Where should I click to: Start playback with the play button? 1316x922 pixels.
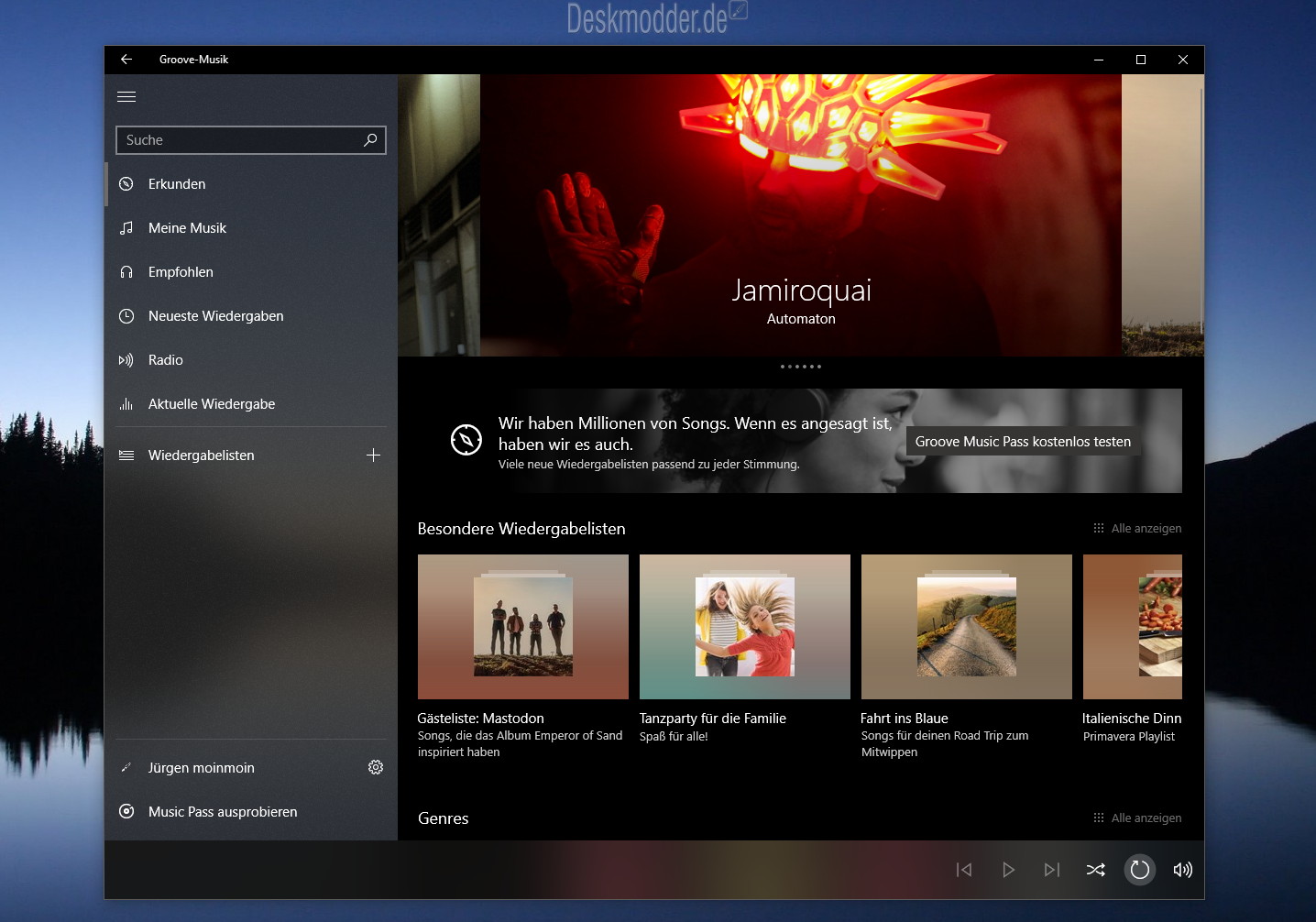1008,870
